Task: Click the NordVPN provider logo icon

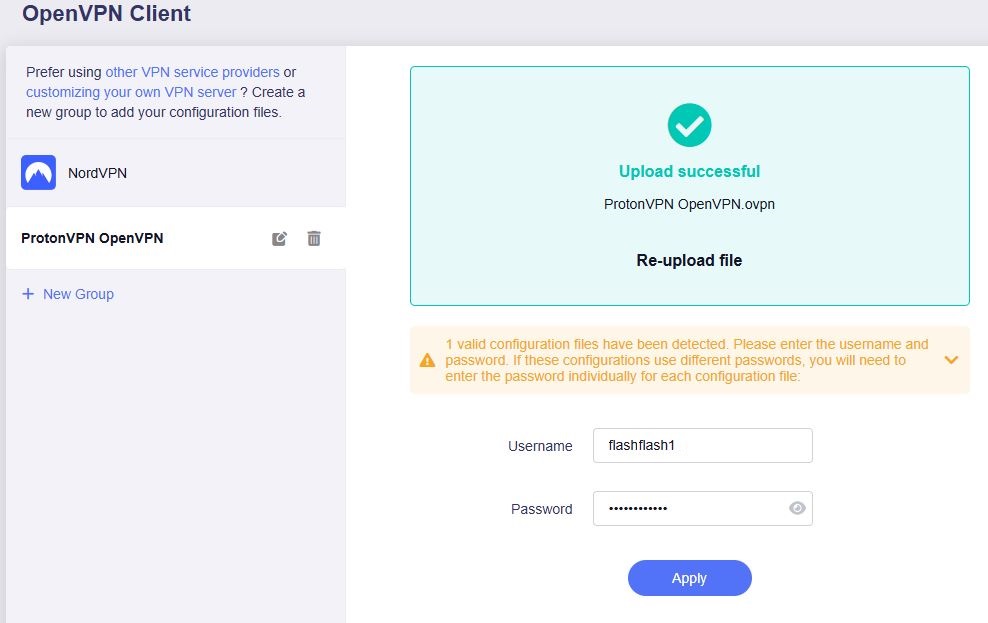Action: (37, 171)
